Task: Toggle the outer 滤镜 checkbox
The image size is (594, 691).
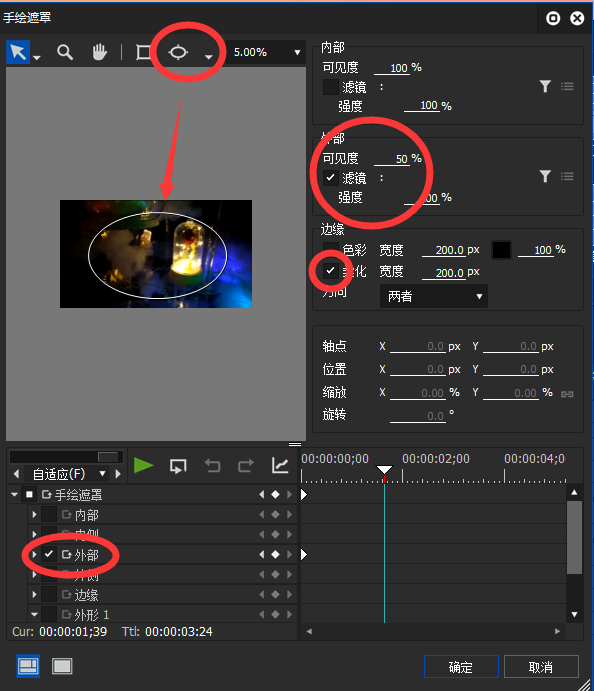Action: pyautogui.click(x=330, y=178)
